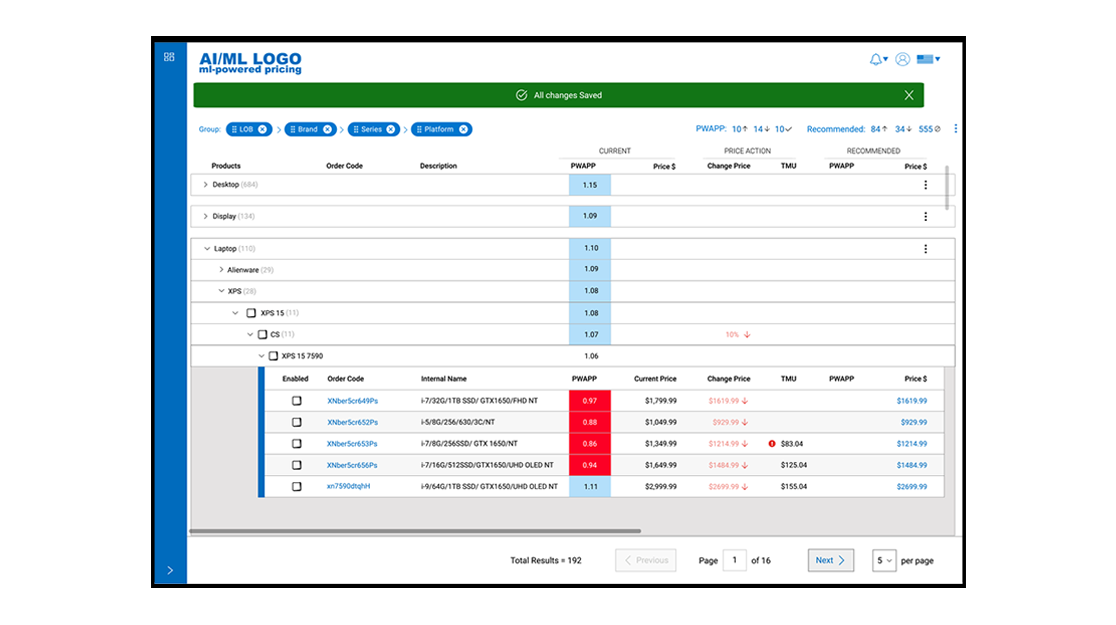
Task: Check the XPS 15 checkbox
Action: [x=251, y=313]
